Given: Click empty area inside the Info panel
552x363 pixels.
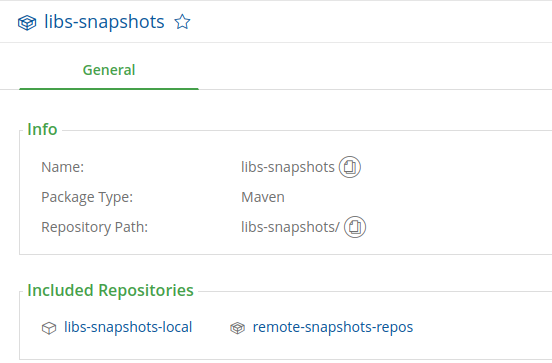Looking at the screenshot, I should coord(458,197).
